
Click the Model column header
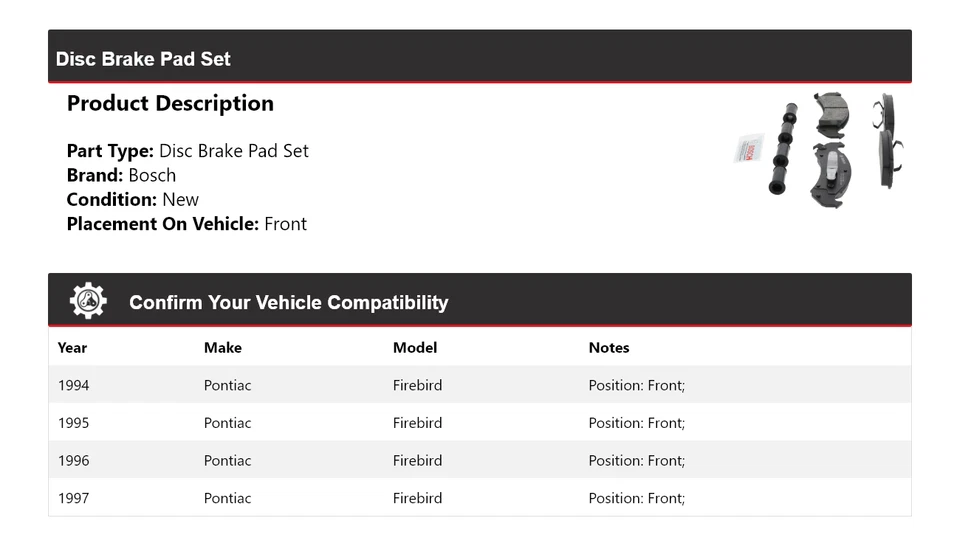pos(415,348)
